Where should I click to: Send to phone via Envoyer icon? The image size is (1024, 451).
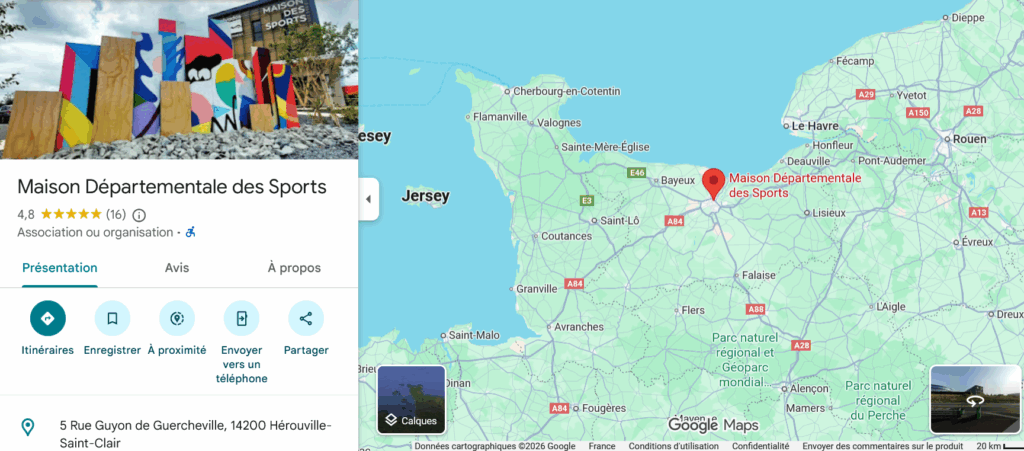pos(242,319)
